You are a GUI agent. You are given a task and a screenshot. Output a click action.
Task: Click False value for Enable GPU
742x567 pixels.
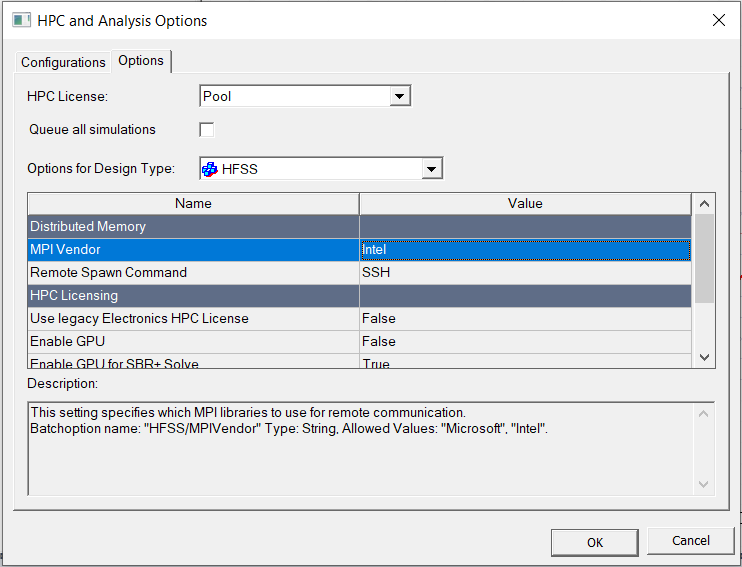click(x=525, y=342)
